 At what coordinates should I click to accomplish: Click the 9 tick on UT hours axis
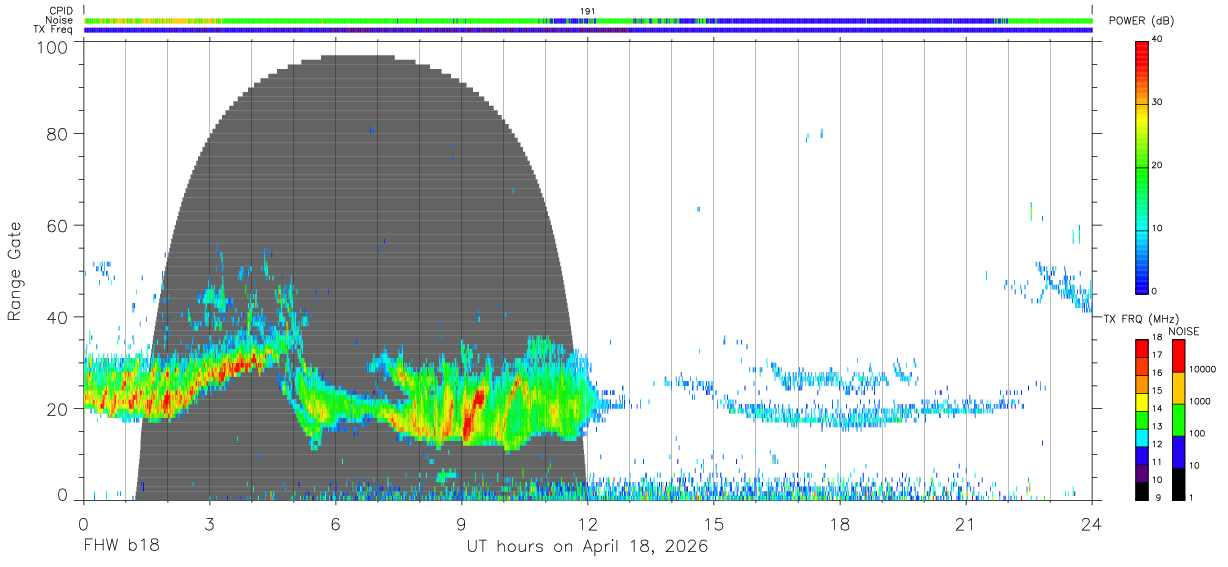pos(462,524)
